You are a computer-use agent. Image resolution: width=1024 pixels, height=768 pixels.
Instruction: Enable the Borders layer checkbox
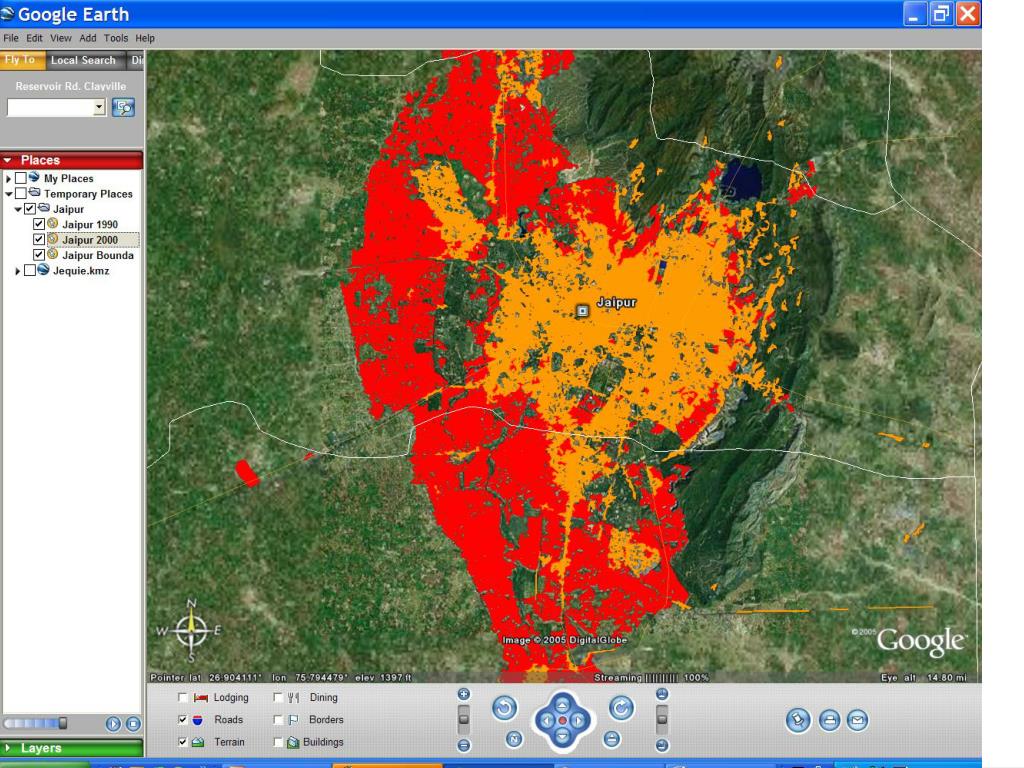click(x=278, y=720)
